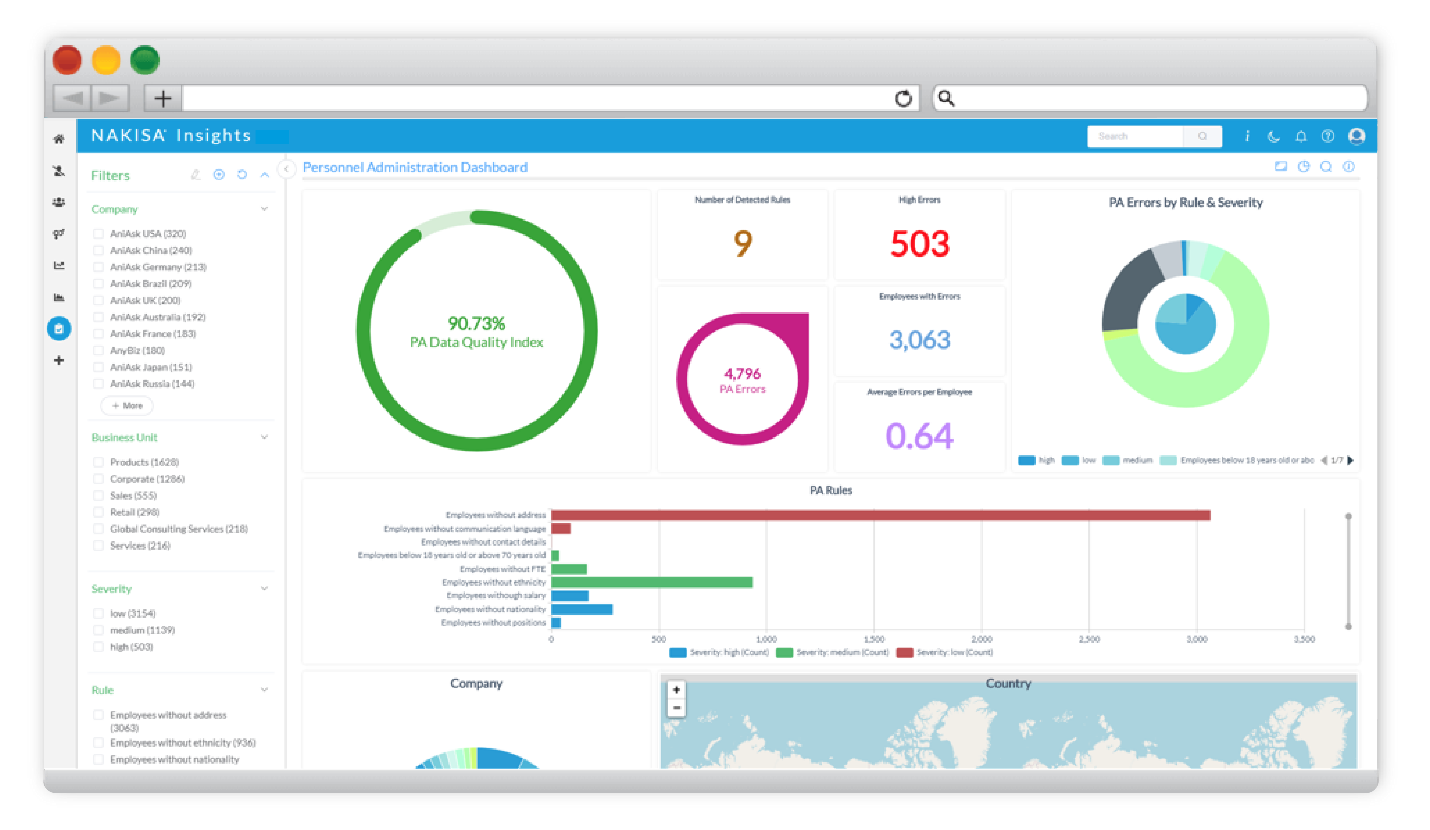Go to next page of chart legend

point(1351,460)
